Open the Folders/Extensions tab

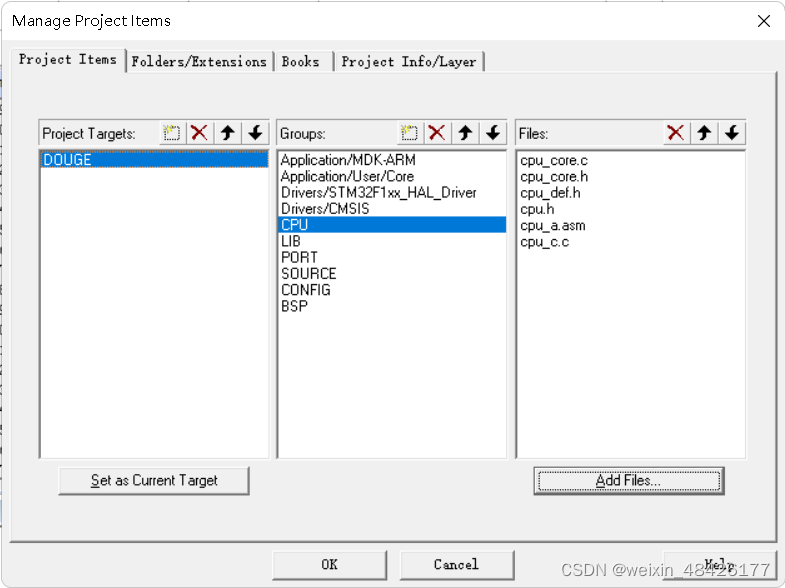pyautogui.click(x=199, y=62)
